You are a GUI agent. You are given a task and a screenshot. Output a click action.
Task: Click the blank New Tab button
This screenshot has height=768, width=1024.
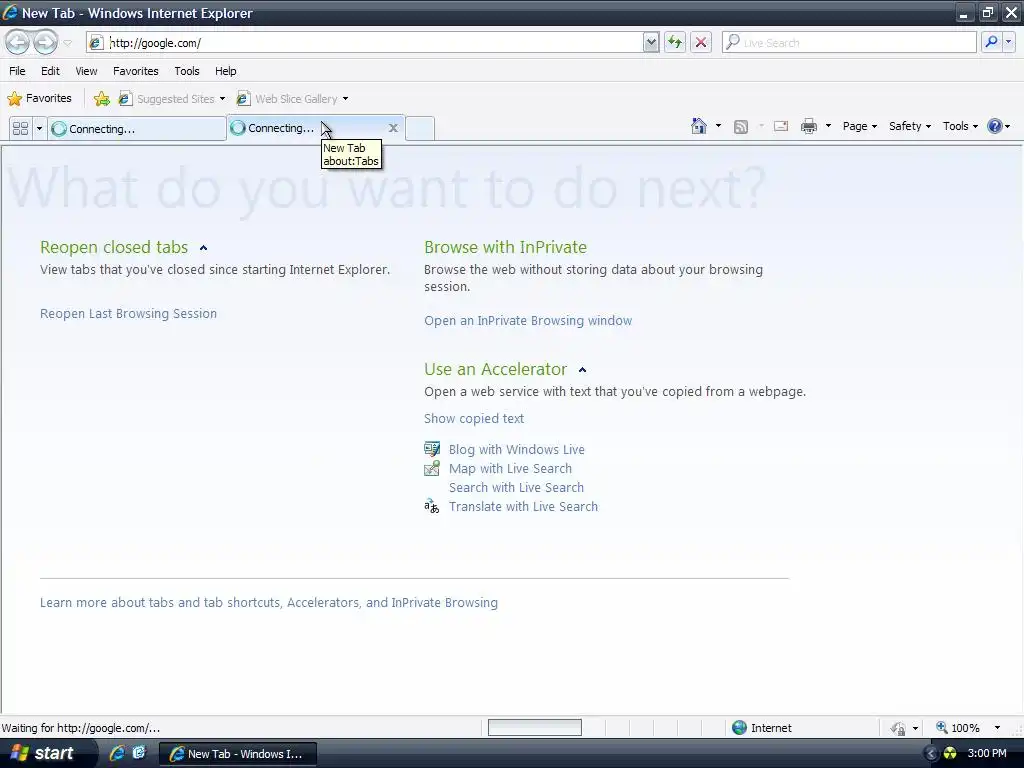[x=420, y=128]
